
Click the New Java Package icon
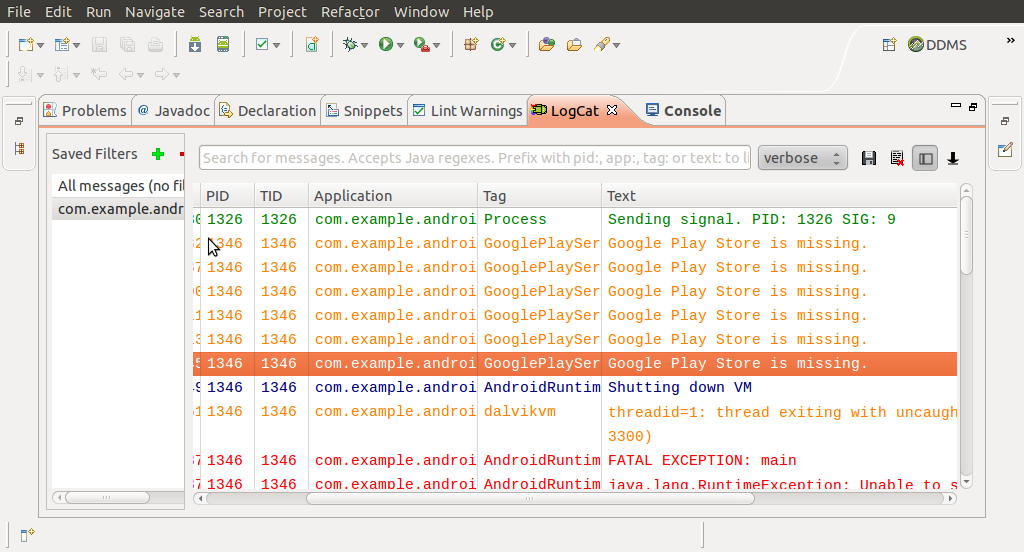(x=471, y=44)
